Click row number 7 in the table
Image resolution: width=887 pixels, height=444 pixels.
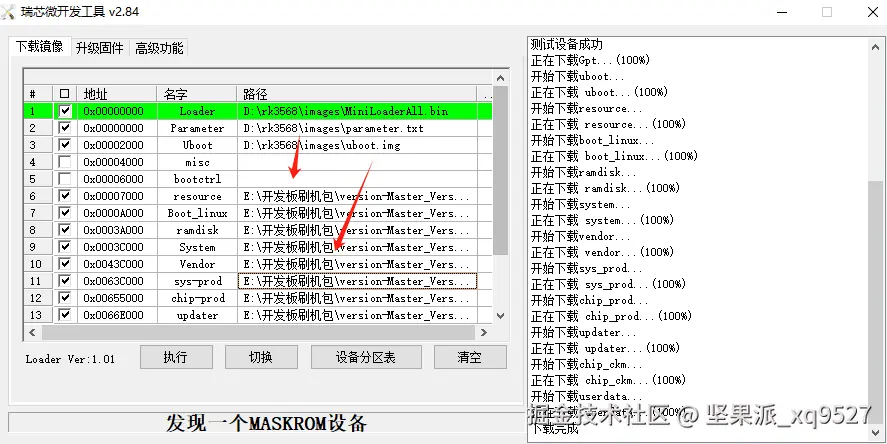click(x=37, y=213)
